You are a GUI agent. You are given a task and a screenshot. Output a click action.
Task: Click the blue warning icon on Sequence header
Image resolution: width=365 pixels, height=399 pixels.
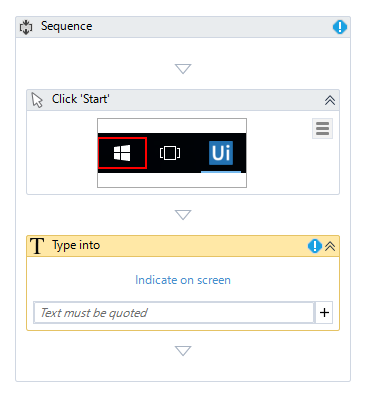coord(340,27)
